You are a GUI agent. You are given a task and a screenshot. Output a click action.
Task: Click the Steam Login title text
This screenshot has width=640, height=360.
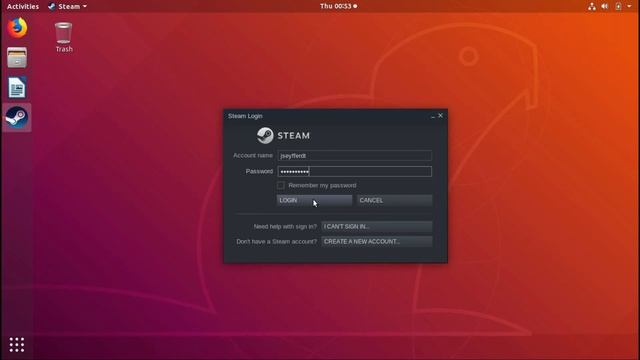click(245, 116)
